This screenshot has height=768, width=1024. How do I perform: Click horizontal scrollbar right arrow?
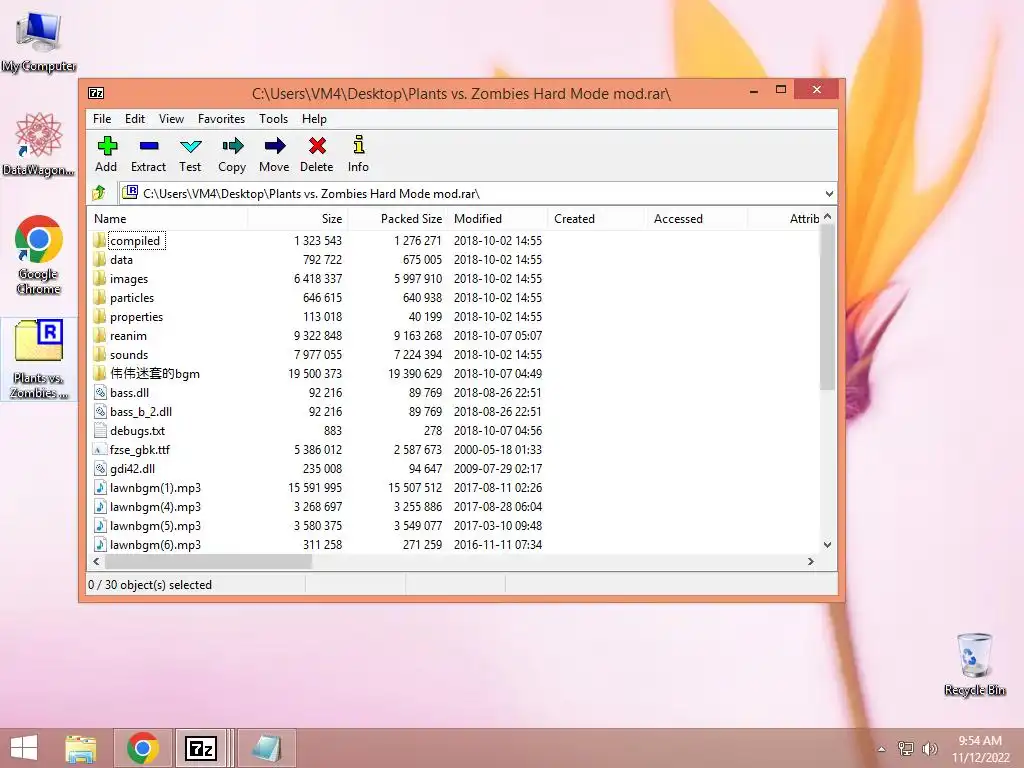click(x=810, y=561)
